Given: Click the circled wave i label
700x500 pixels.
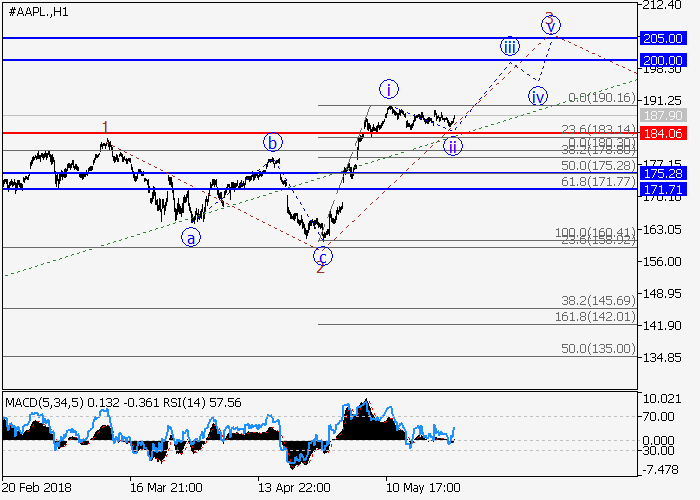Looking at the screenshot, I should pos(387,88).
